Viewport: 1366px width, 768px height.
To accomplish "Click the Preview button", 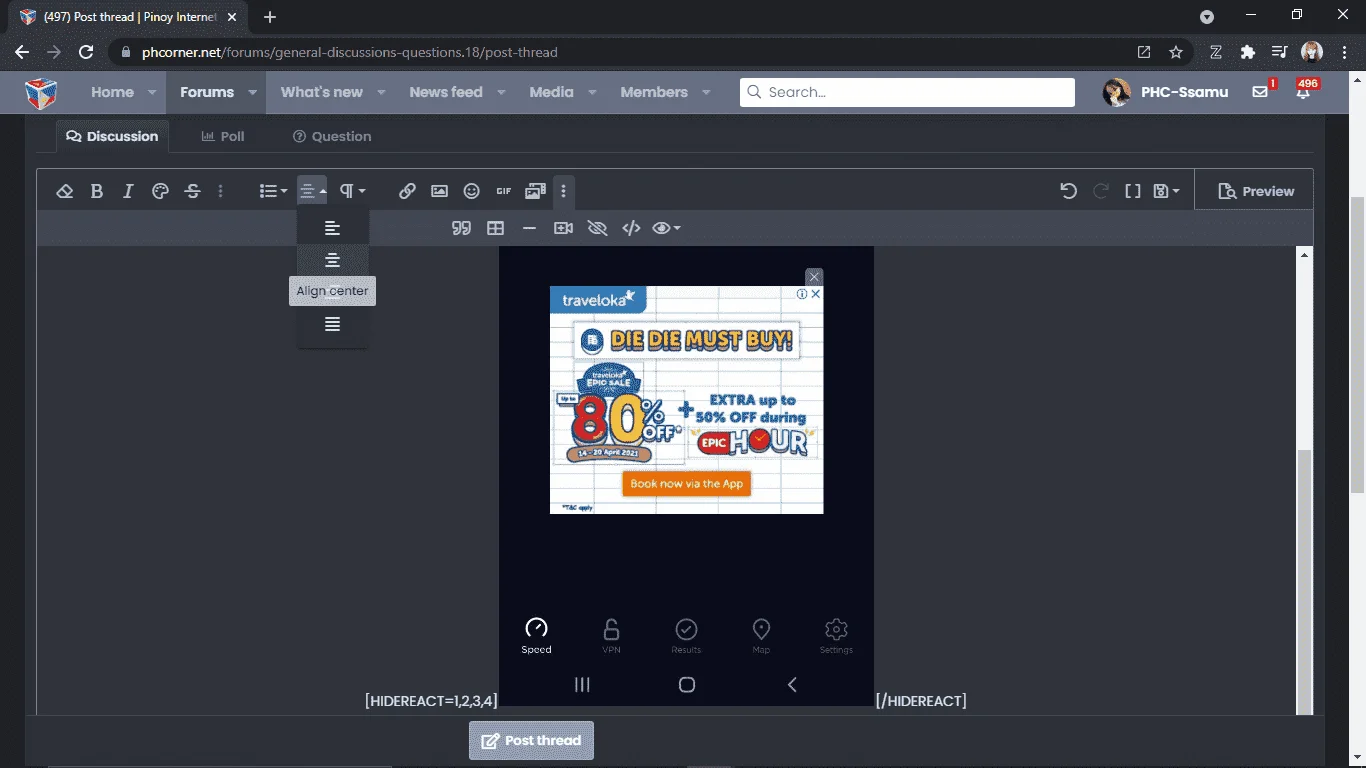I will click(x=1256, y=191).
